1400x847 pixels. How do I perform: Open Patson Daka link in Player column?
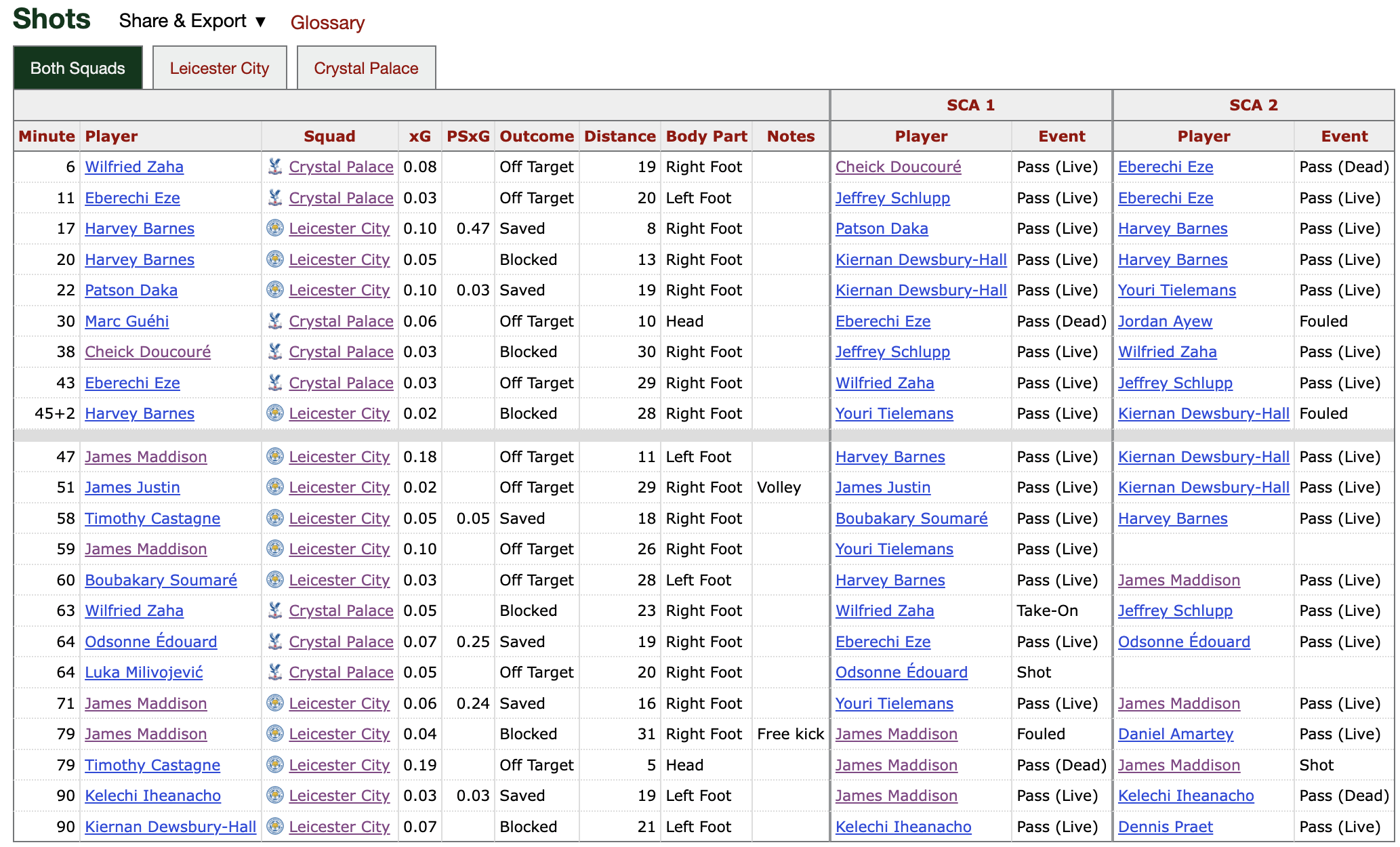point(131,290)
